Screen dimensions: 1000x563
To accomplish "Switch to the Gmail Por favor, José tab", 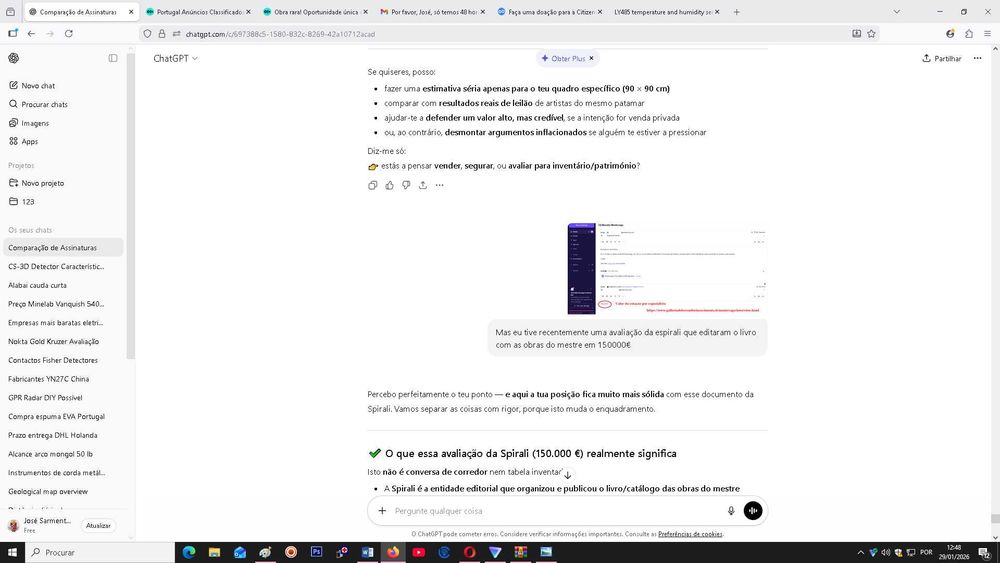I will [x=432, y=12].
